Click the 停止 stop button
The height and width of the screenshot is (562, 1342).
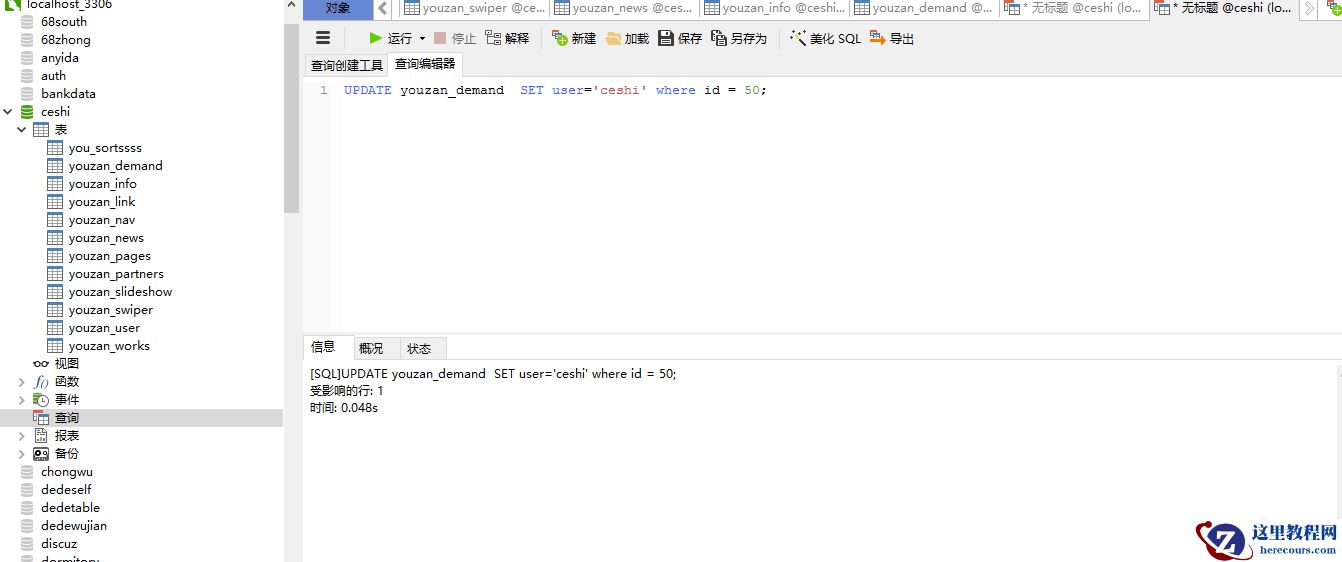coord(455,38)
